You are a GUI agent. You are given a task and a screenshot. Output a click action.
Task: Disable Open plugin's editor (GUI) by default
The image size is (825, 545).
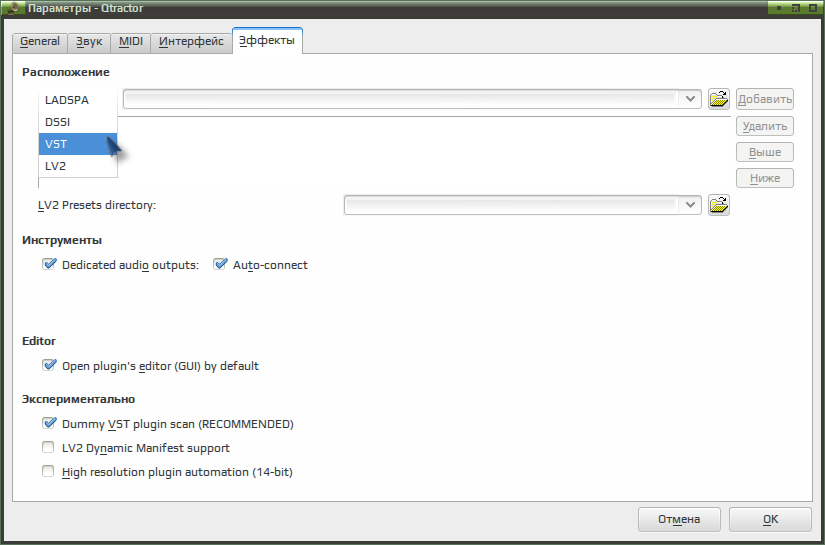click(x=49, y=365)
